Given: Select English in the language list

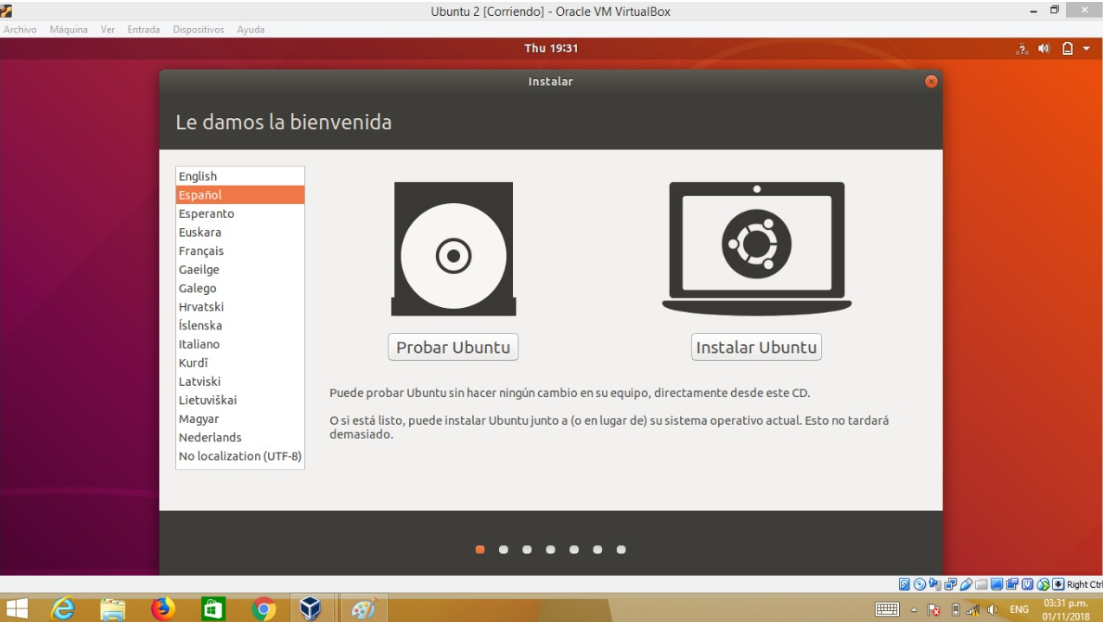Looking at the screenshot, I should pyautogui.click(x=240, y=176).
